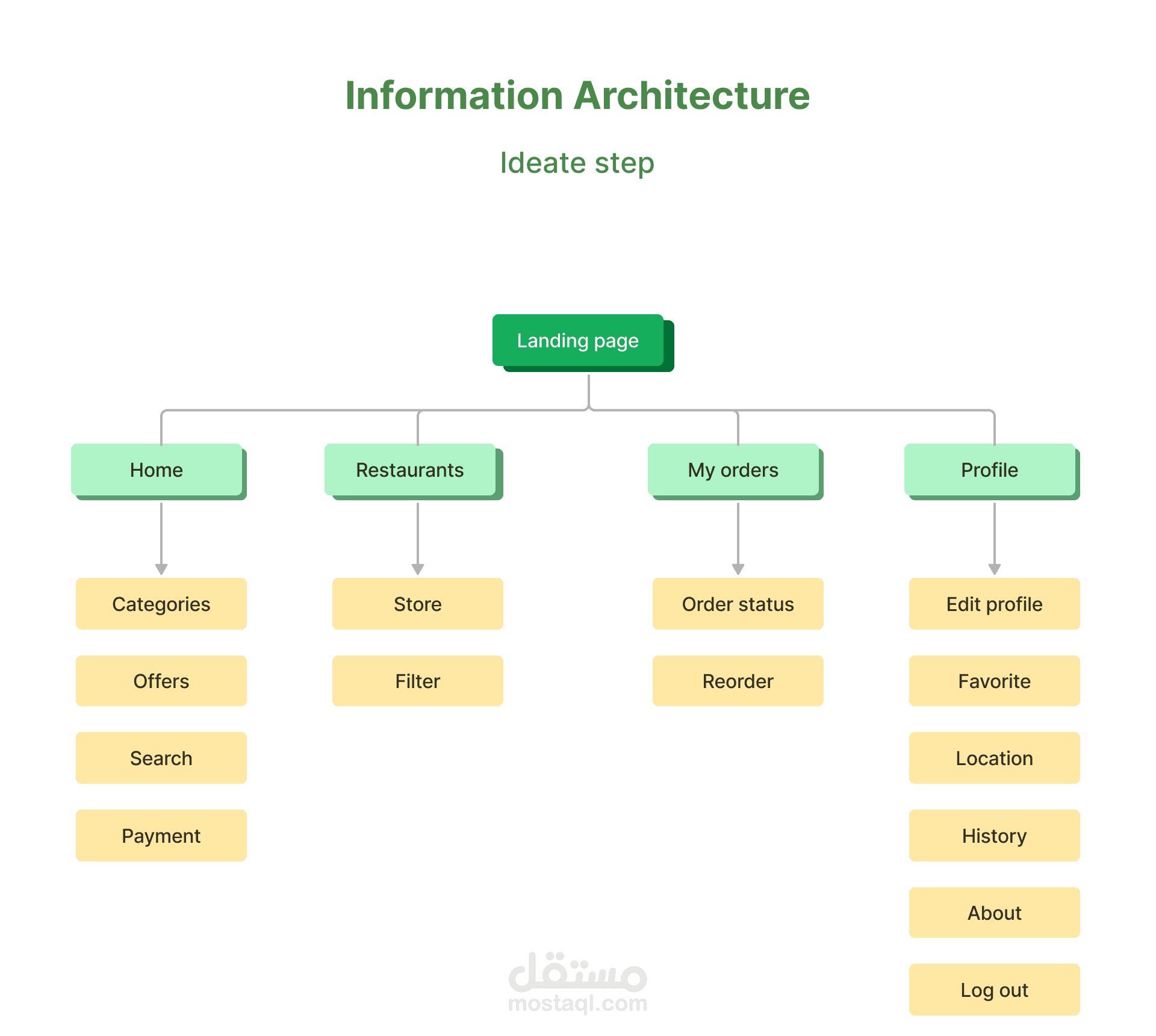Click the Ideate step subtitle
This screenshot has height=1036, width=1156.
pyautogui.click(x=577, y=163)
